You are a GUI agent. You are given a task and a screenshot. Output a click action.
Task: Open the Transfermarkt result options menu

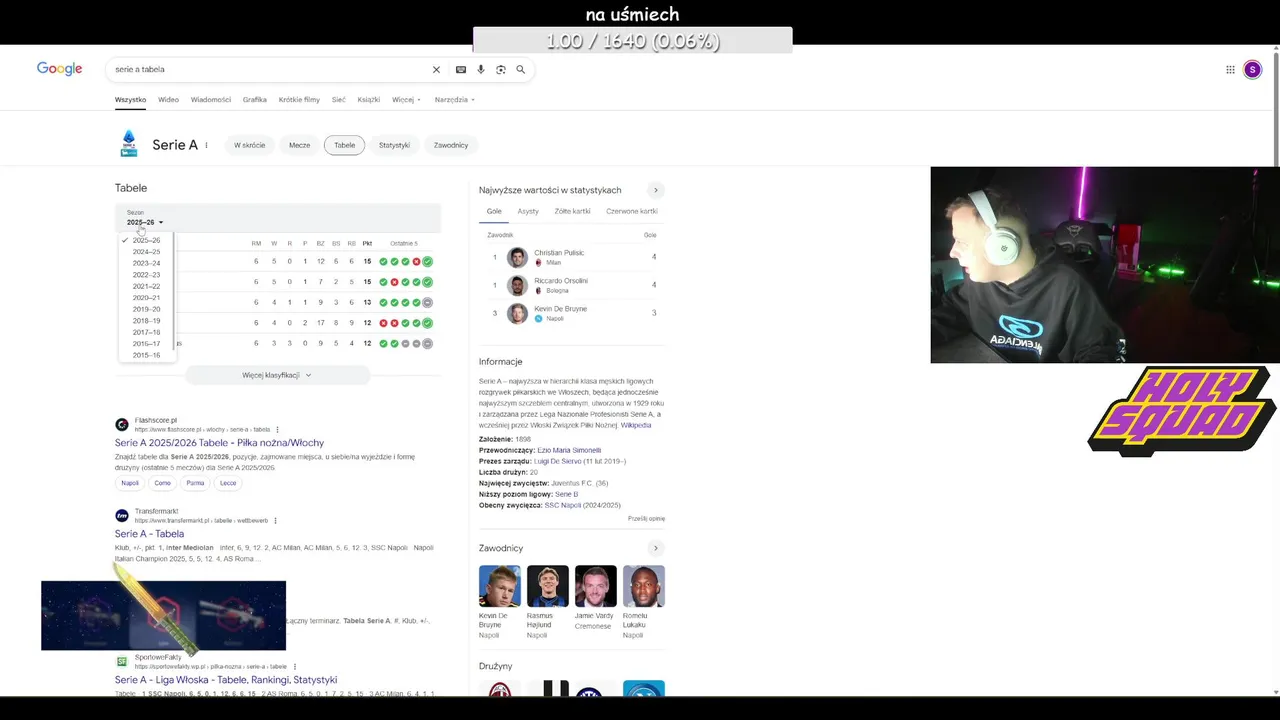point(275,520)
